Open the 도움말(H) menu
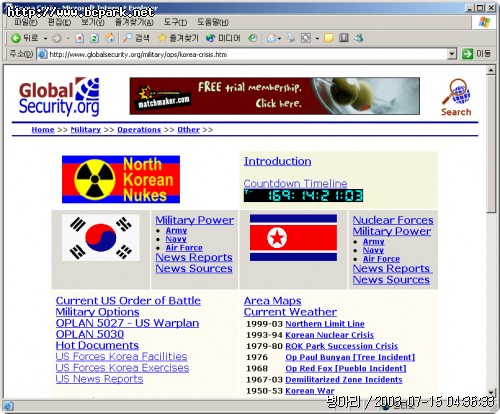This screenshot has width=500, height=414. 213,22
